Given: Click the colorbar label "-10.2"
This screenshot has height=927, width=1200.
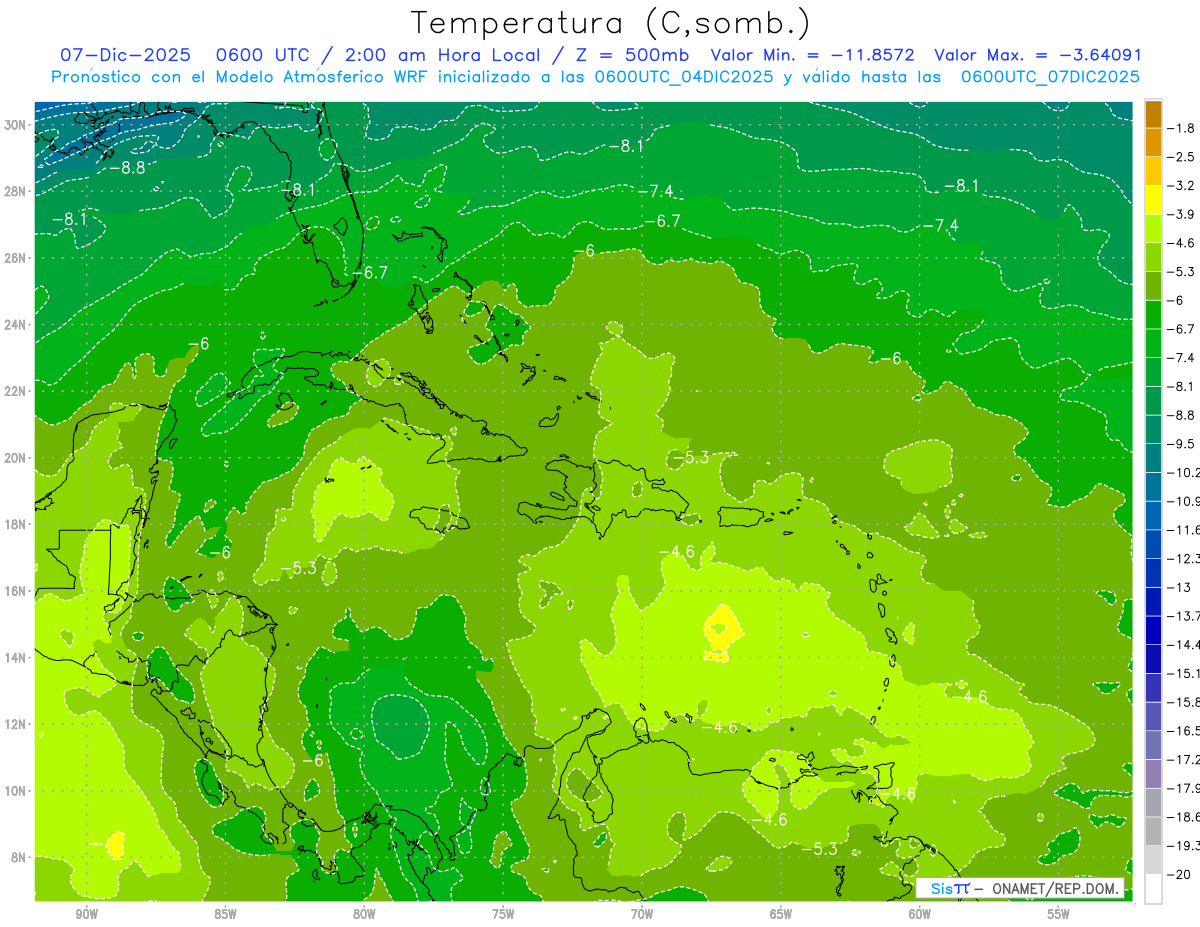Looking at the screenshot, I should 1184,472.
